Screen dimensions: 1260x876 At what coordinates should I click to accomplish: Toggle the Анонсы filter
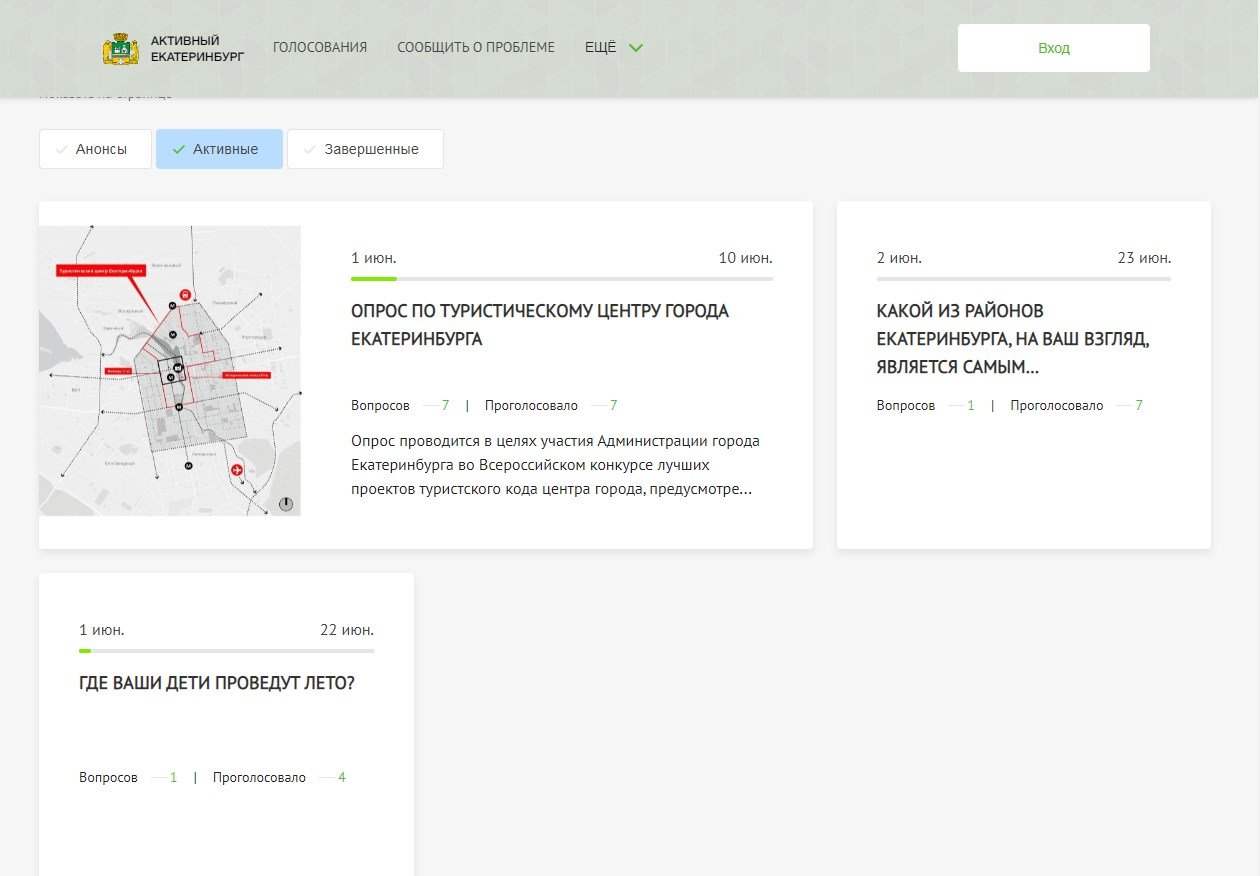click(95, 149)
